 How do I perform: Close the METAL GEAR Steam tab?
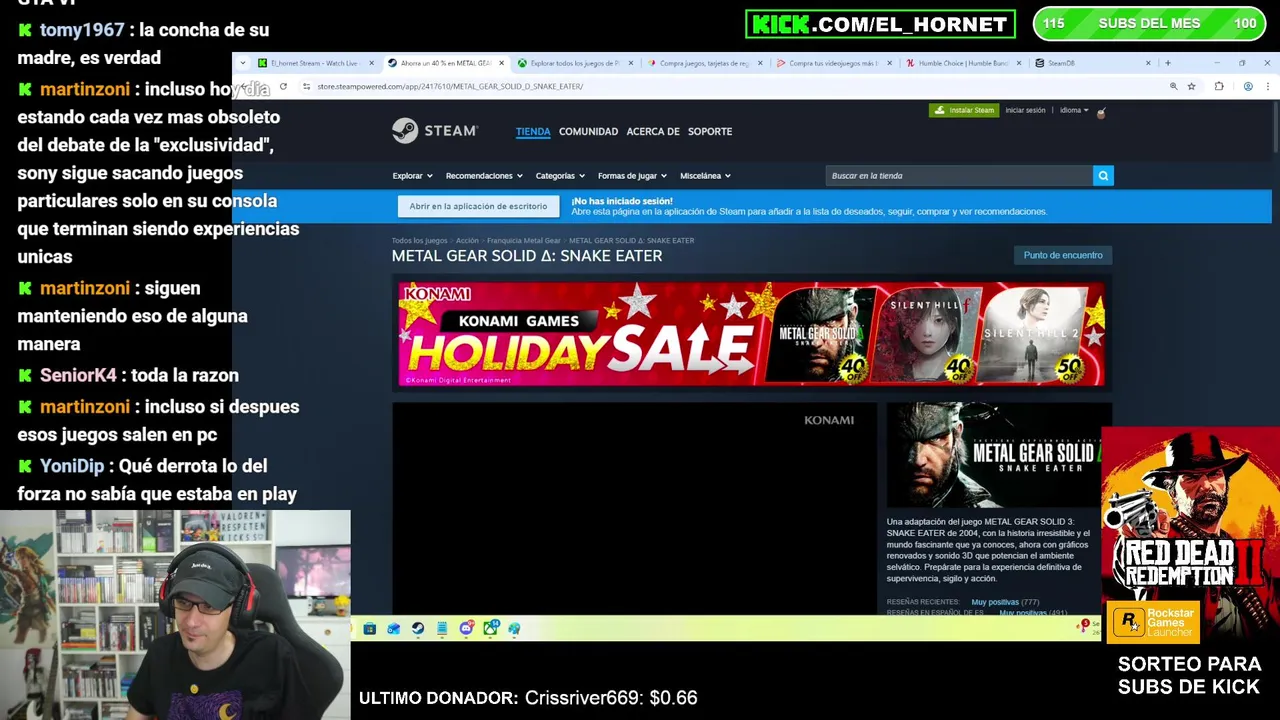[501, 63]
